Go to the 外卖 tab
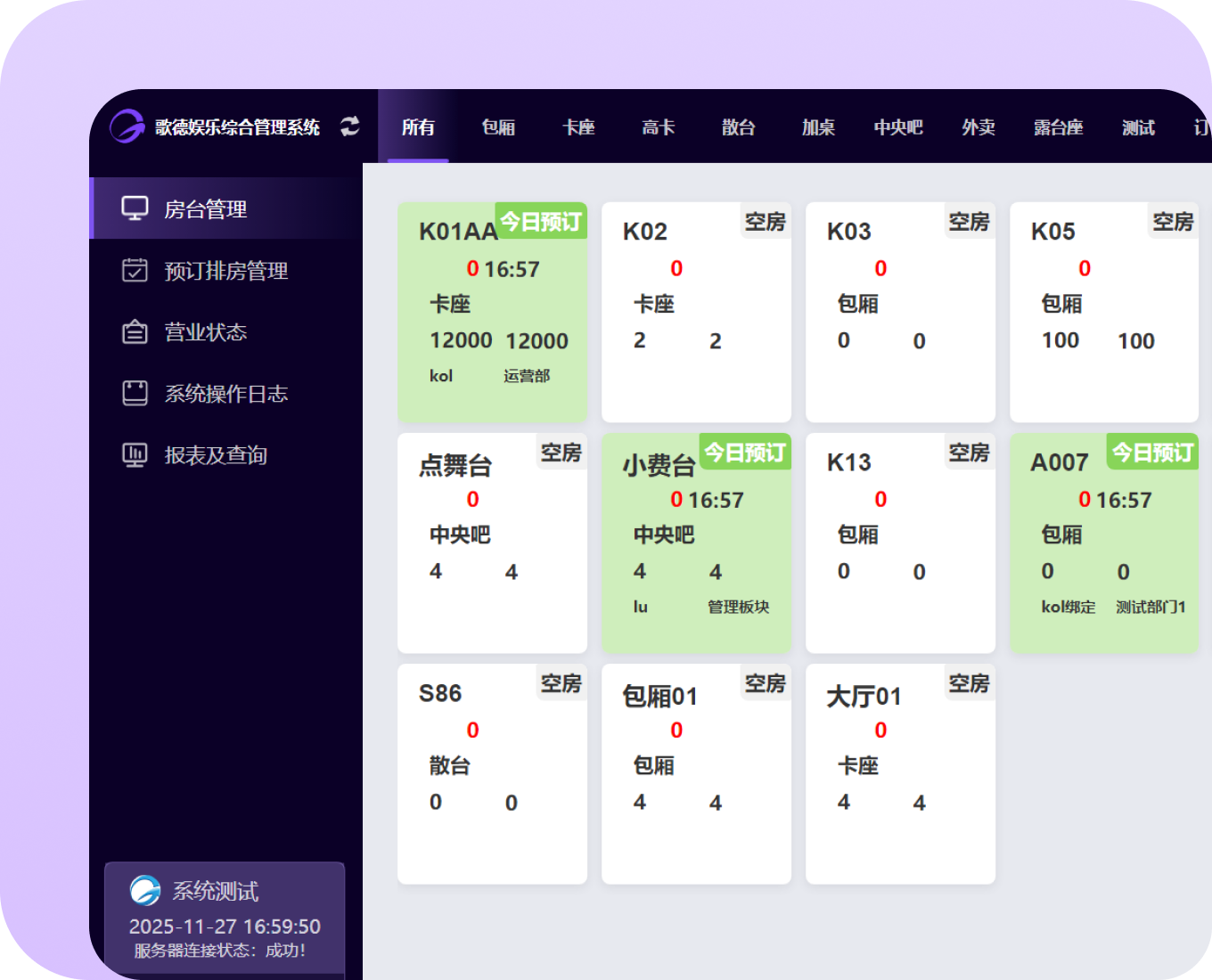1212x980 pixels. click(x=979, y=127)
